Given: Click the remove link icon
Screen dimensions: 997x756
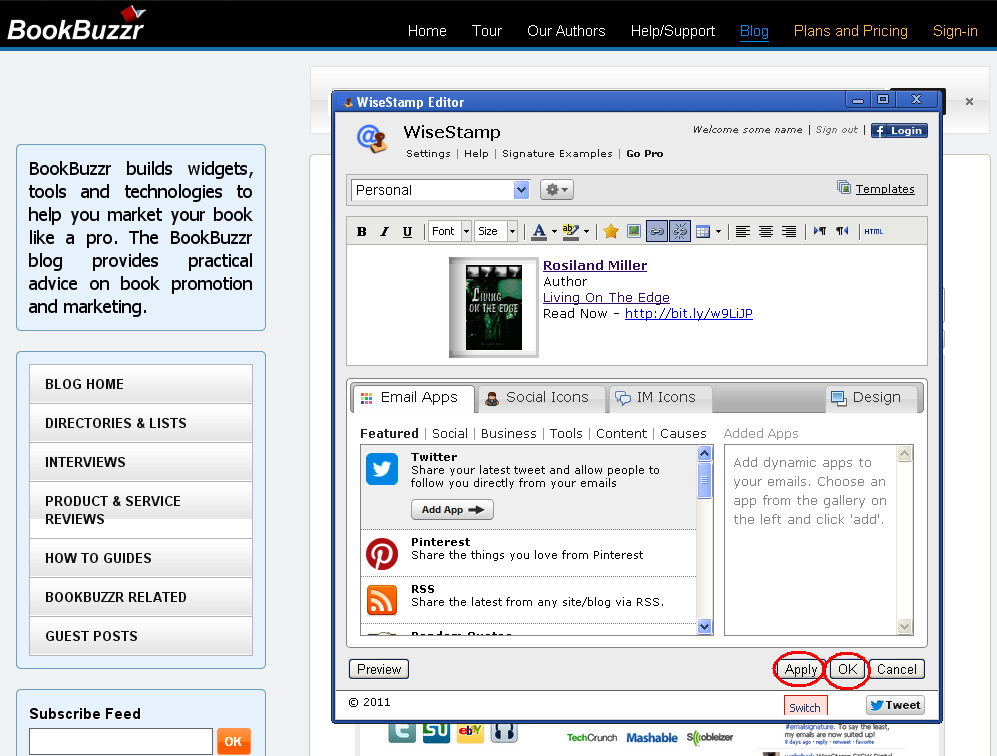Looking at the screenshot, I should [x=680, y=232].
